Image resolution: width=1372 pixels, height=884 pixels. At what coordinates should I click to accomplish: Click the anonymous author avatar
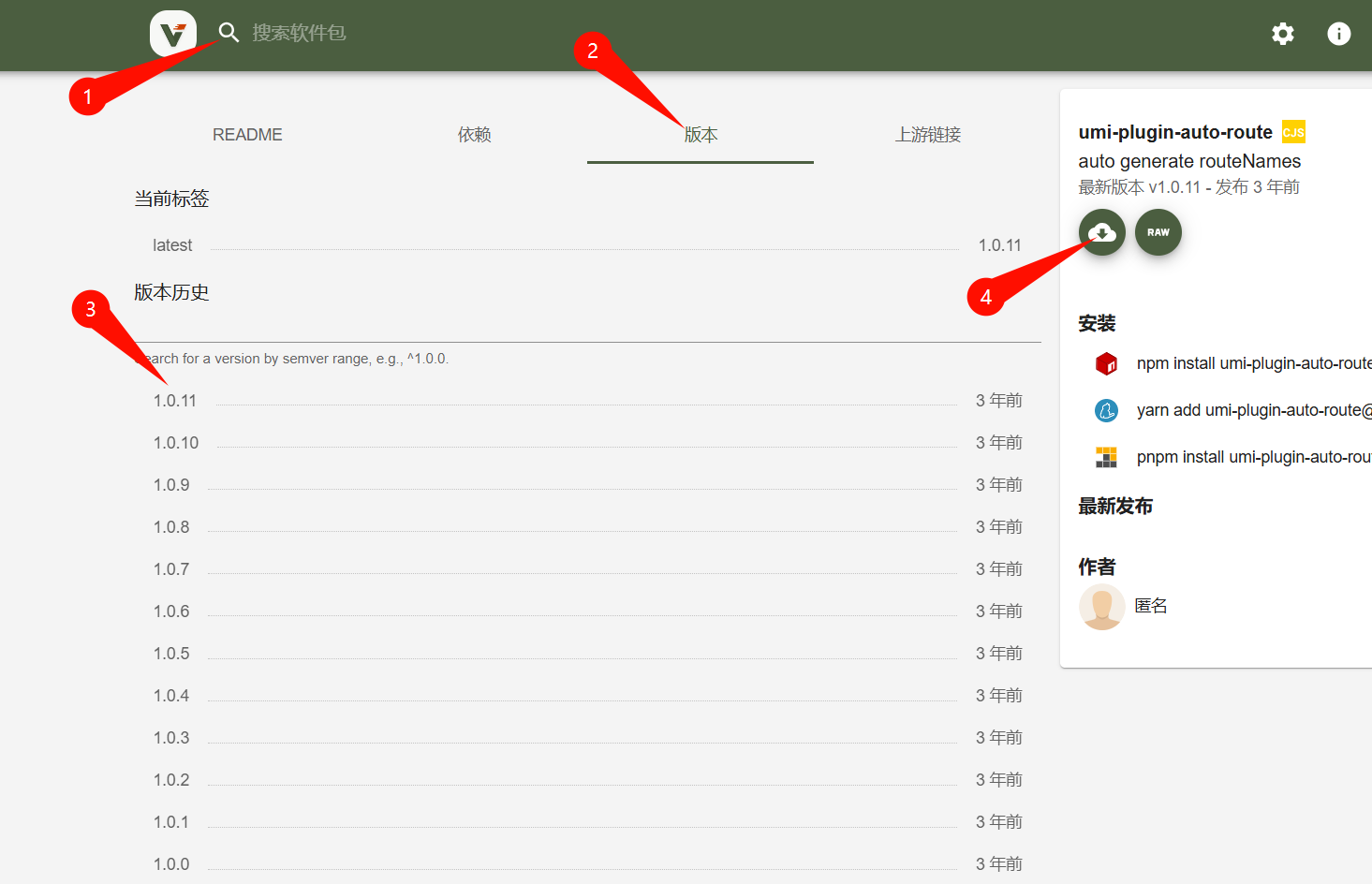1101,607
